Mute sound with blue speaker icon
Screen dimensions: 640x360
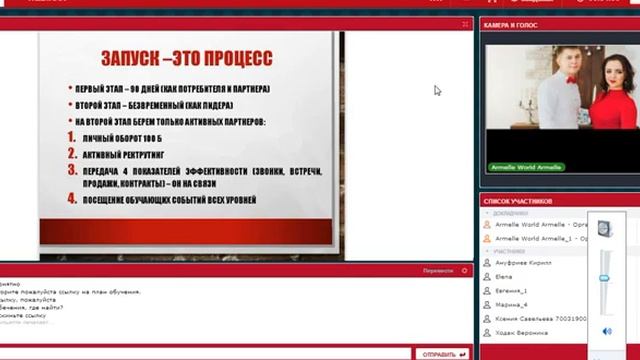coord(607,331)
